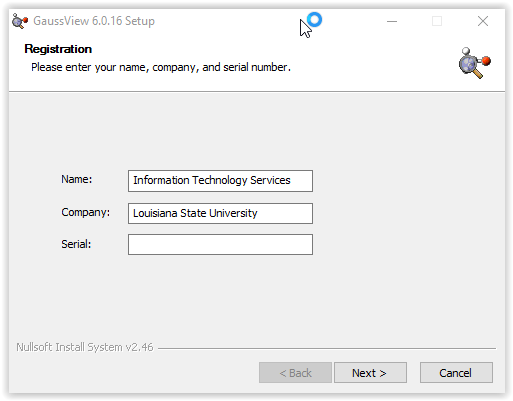Click the GaussView molecule logo in the header
This screenshot has width=513, height=401.
point(474,63)
